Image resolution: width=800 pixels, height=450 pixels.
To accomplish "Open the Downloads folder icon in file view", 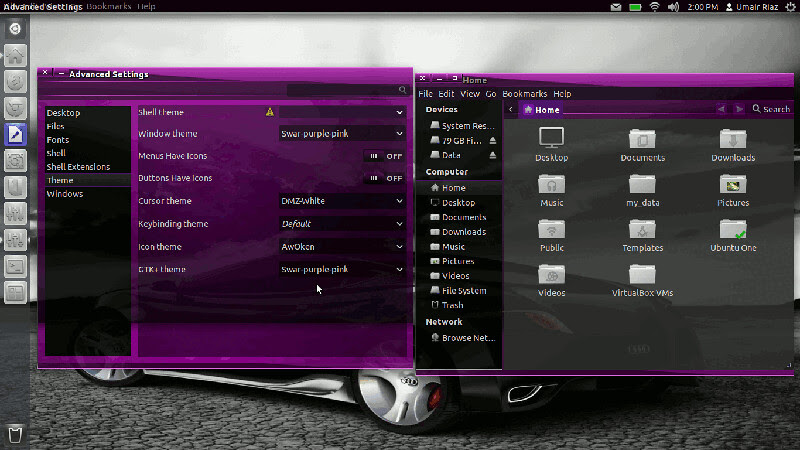I will (733, 138).
